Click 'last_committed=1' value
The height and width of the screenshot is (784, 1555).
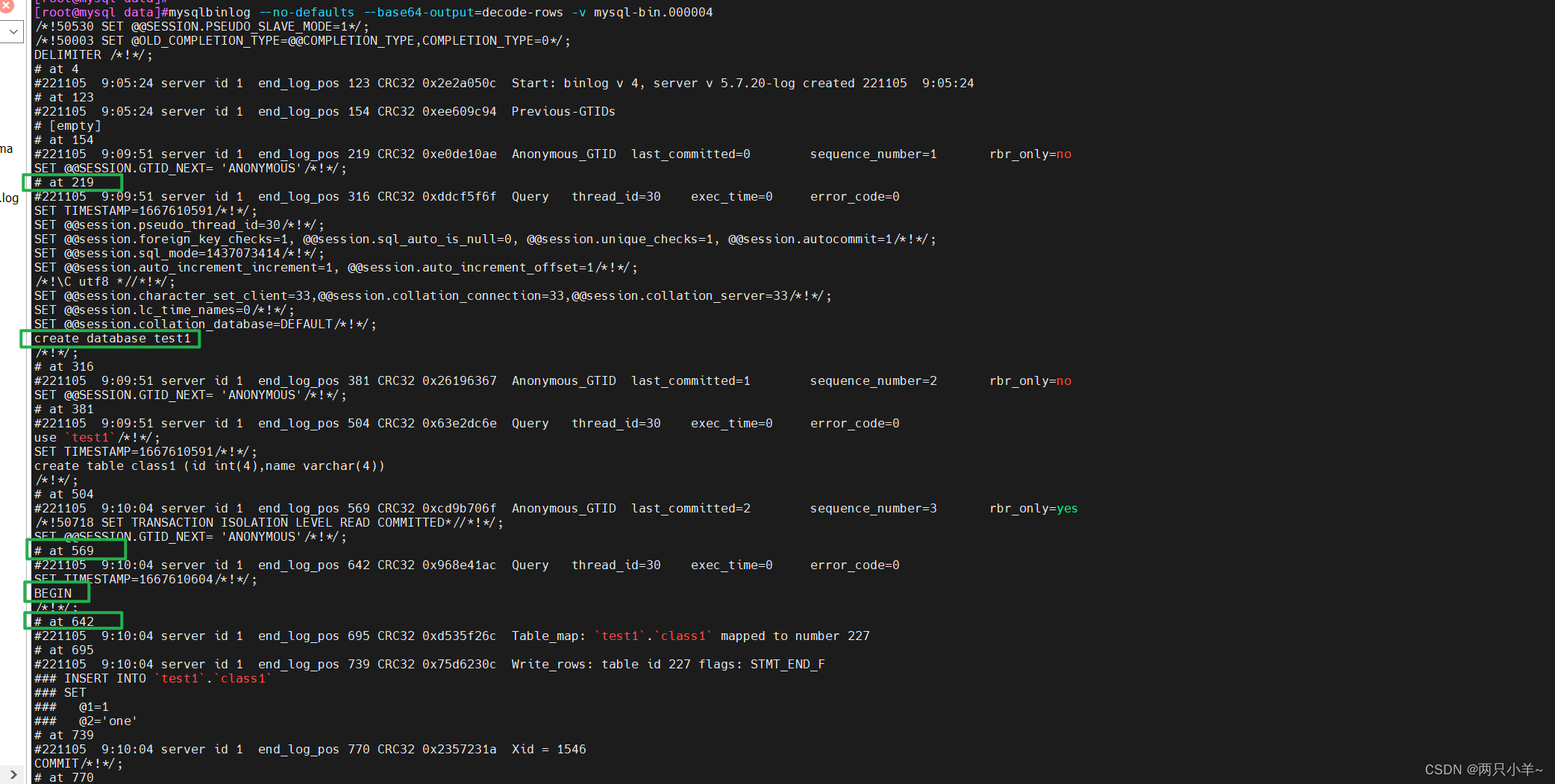click(x=691, y=381)
